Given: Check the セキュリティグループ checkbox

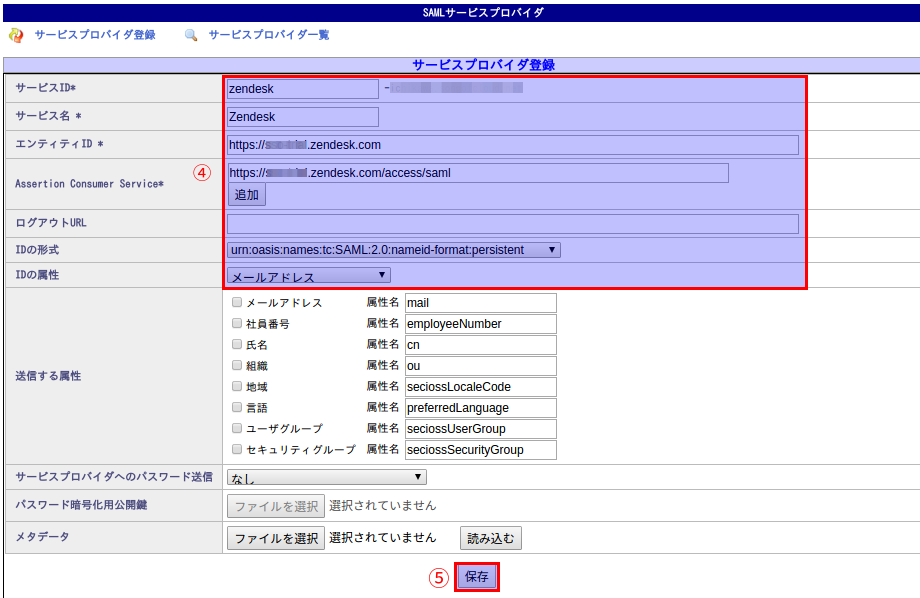Looking at the screenshot, I should coord(237,449).
